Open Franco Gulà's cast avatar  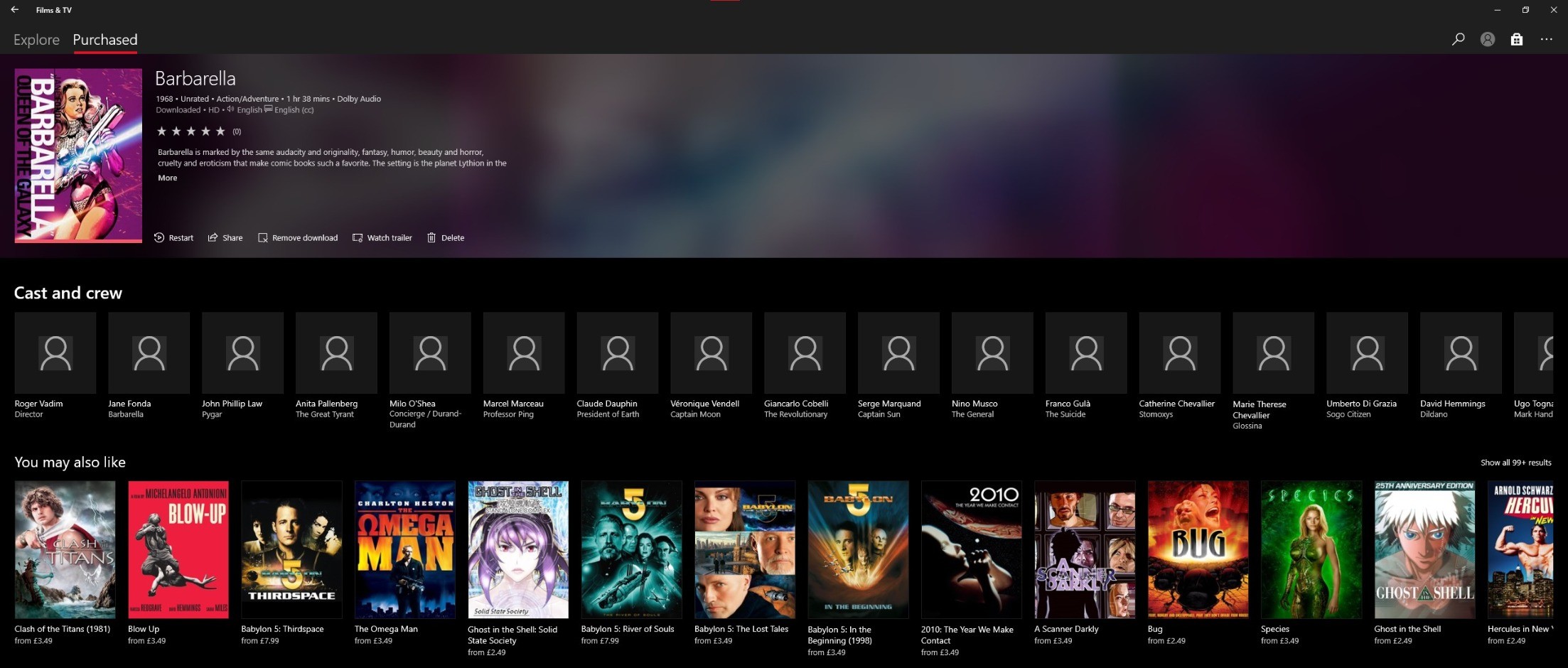[1086, 353]
